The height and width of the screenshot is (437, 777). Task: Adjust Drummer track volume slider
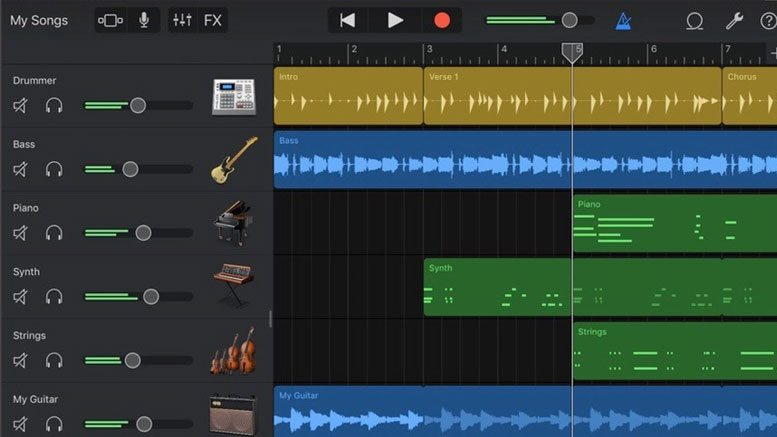(138, 105)
